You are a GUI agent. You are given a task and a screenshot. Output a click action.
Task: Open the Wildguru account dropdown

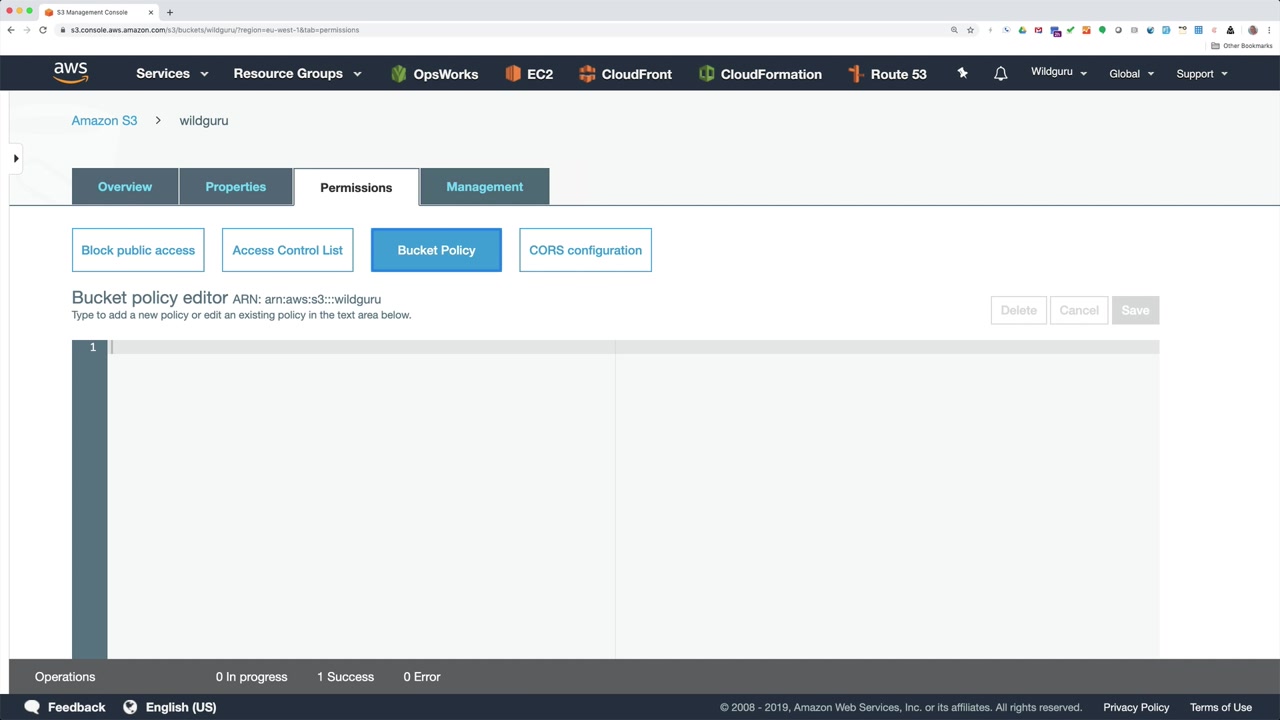[1059, 73]
